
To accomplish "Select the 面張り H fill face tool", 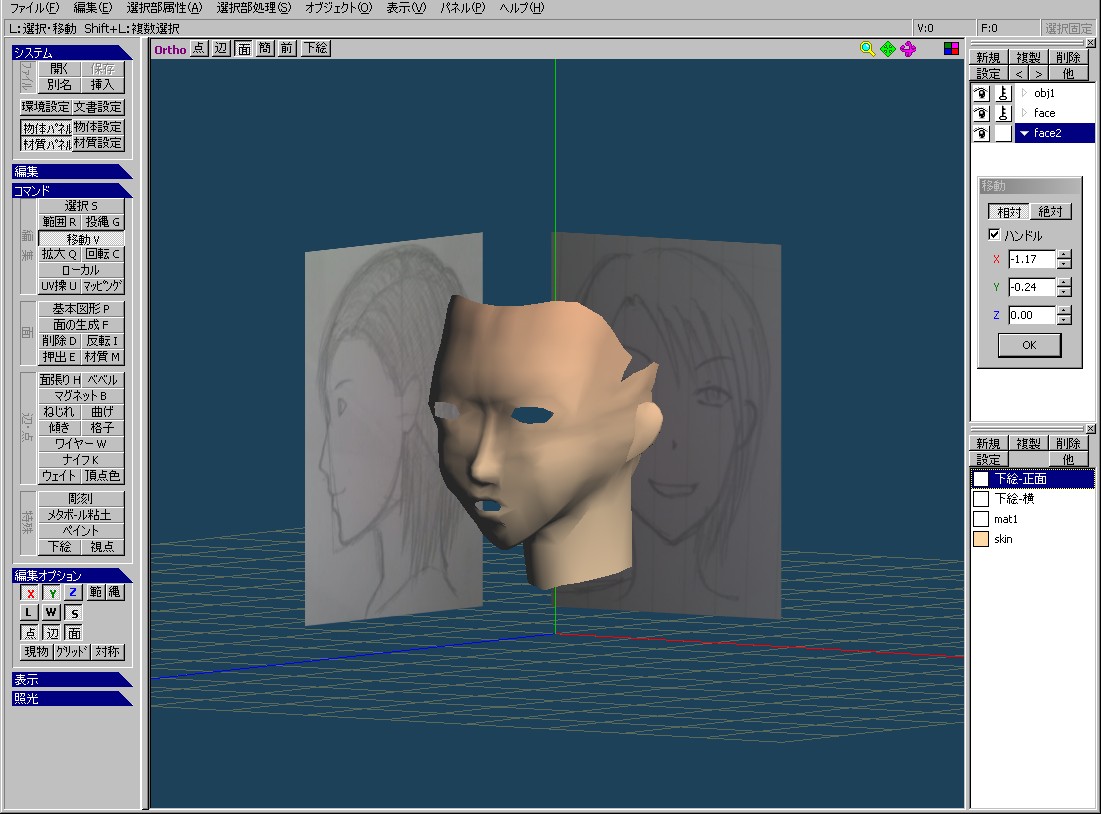I will click(x=60, y=379).
